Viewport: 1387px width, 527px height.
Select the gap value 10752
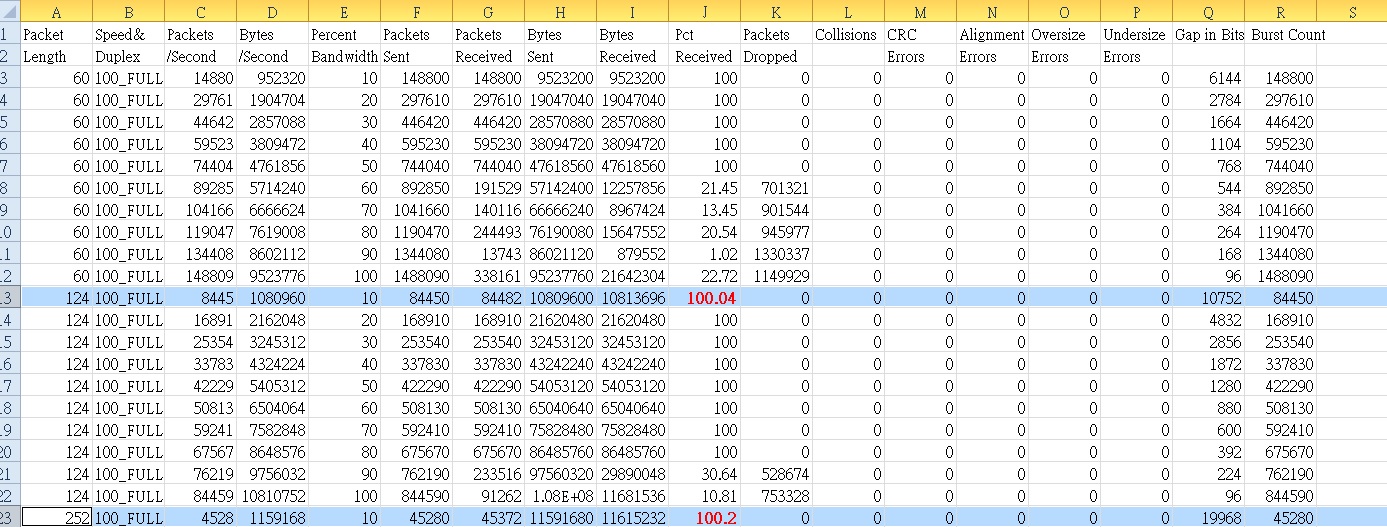click(1208, 298)
